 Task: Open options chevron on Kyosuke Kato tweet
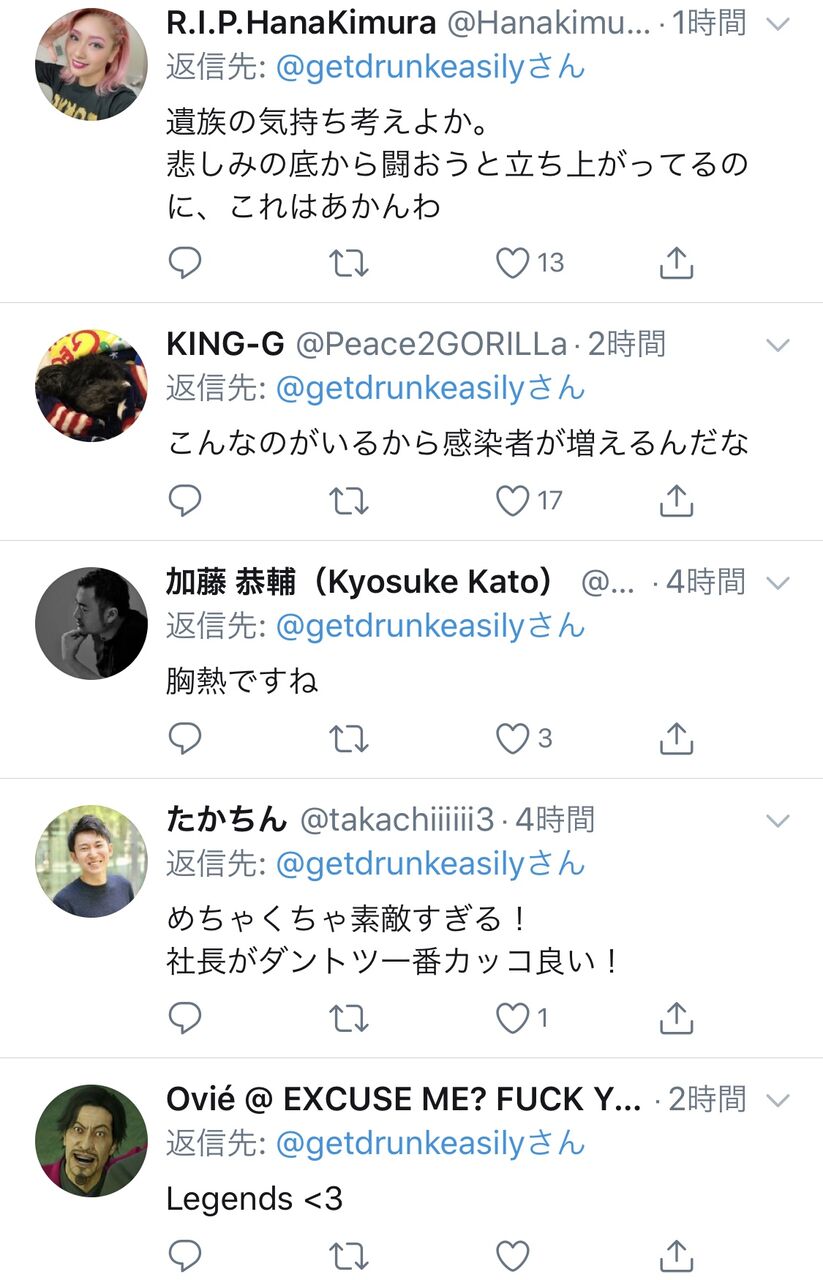pos(778,582)
